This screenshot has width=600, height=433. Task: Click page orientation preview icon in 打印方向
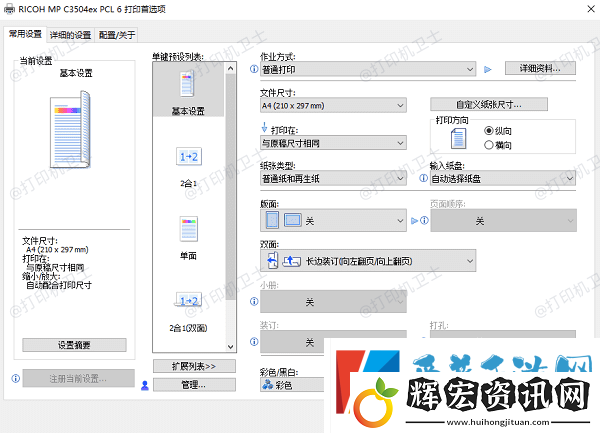(x=458, y=138)
